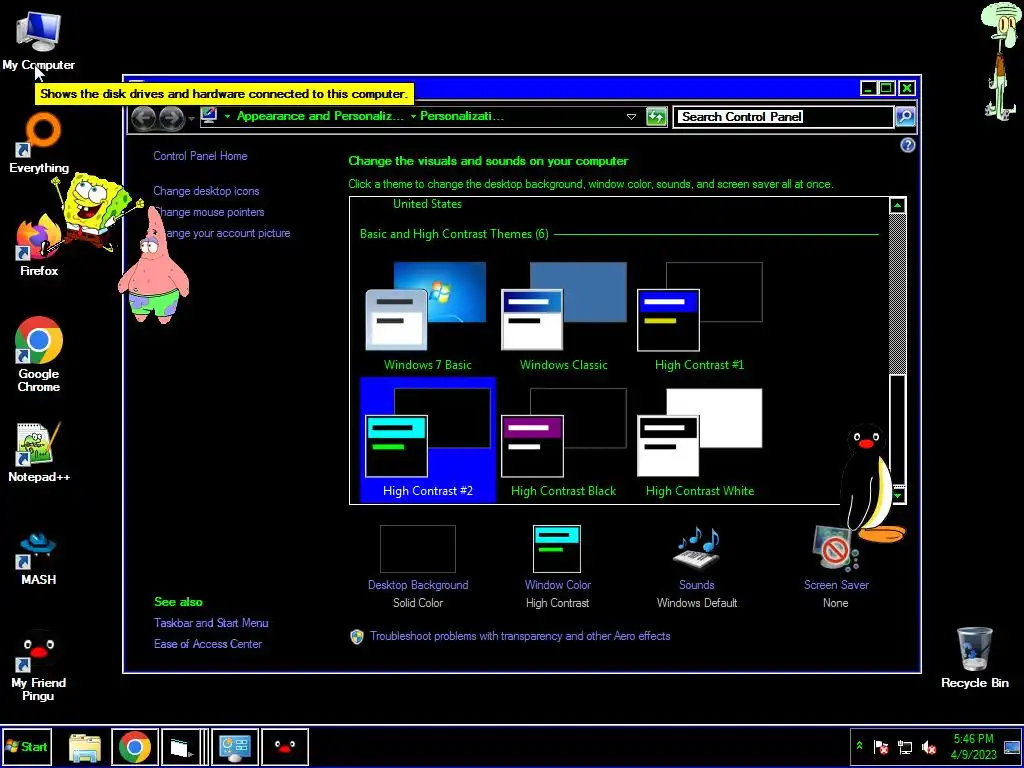The height and width of the screenshot is (768, 1024).
Task: Open the Action Center flag icon
Action: click(881, 746)
